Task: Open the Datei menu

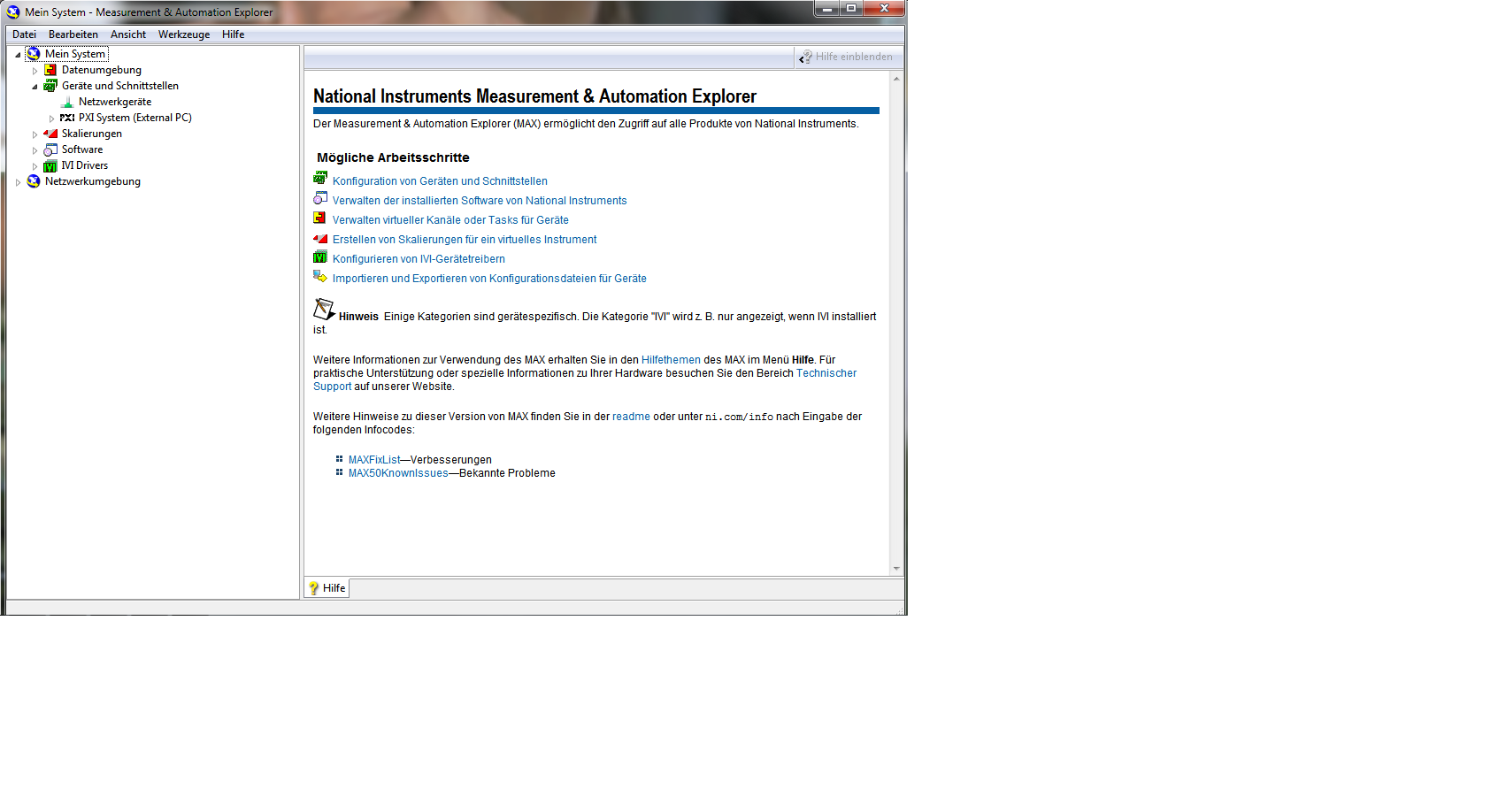Action: (x=24, y=34)
